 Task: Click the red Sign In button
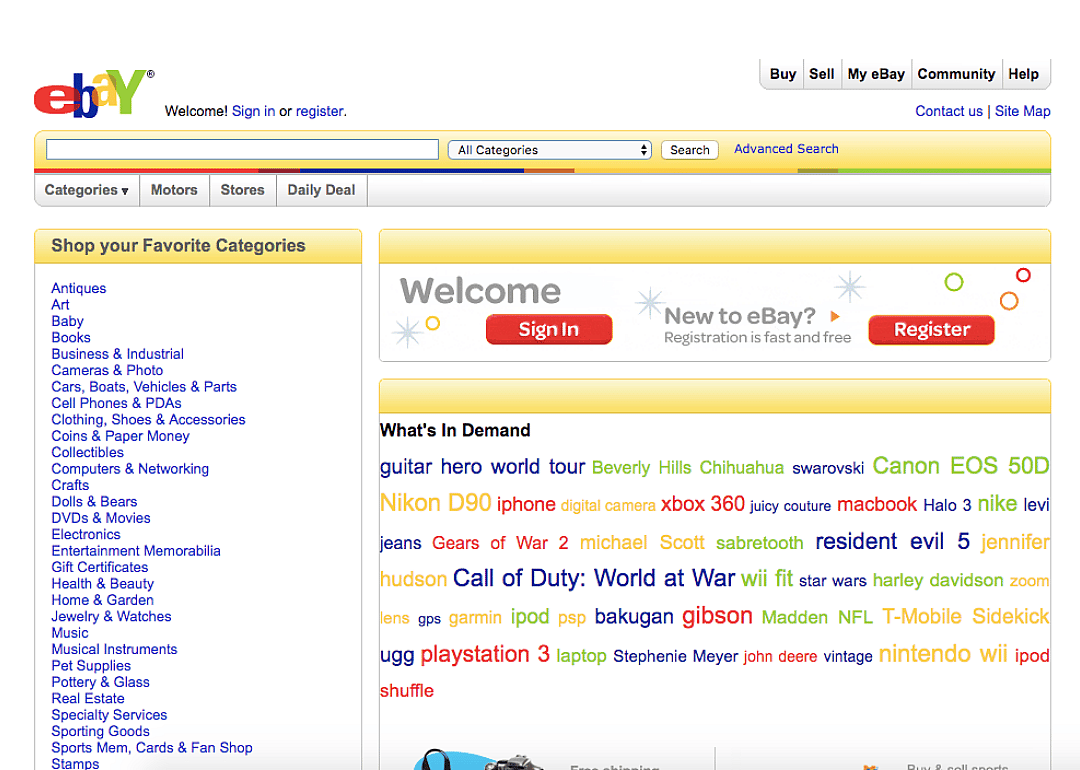click(549, 329)
